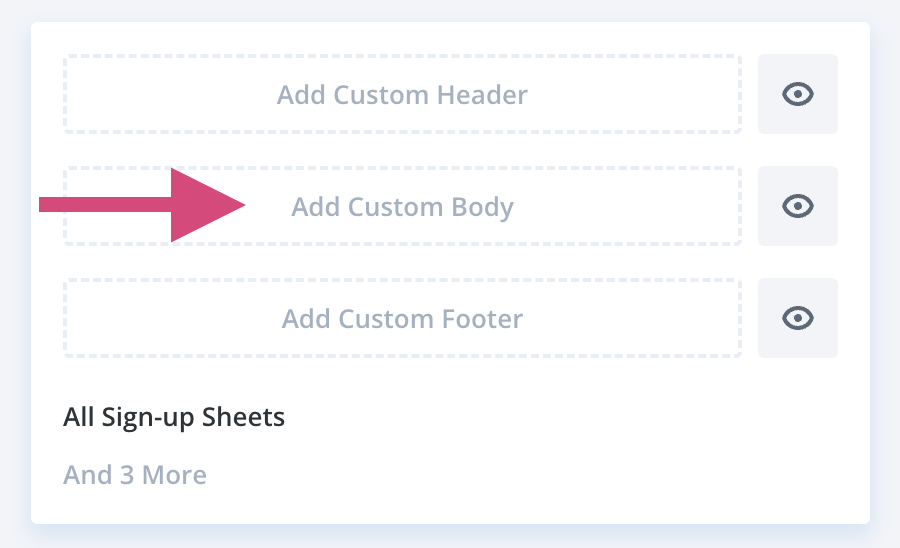Select the dashed Custom Footer placeholder box

[x=402, y=318]
